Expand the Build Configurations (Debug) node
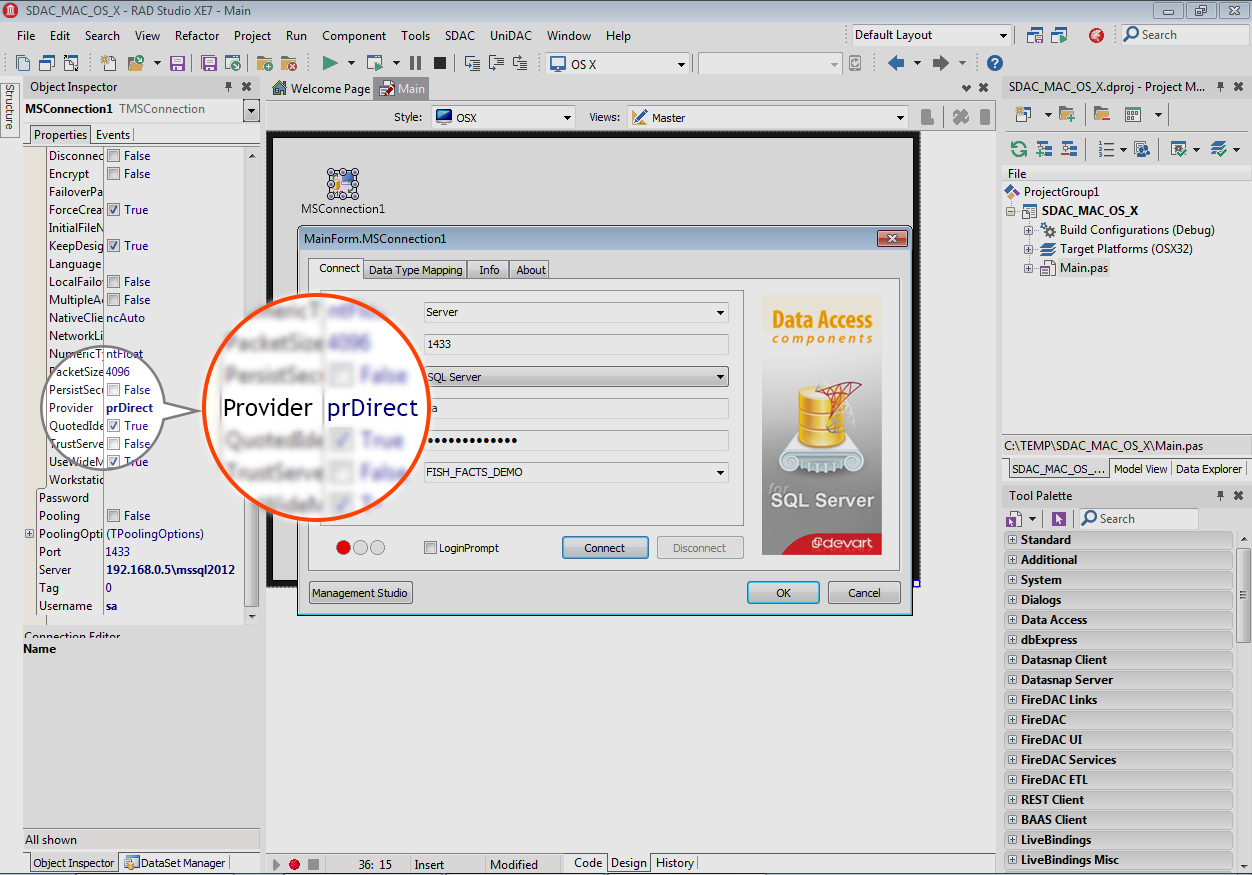1252x875 pixels. pyautogui.click(x=1028, y=230)
